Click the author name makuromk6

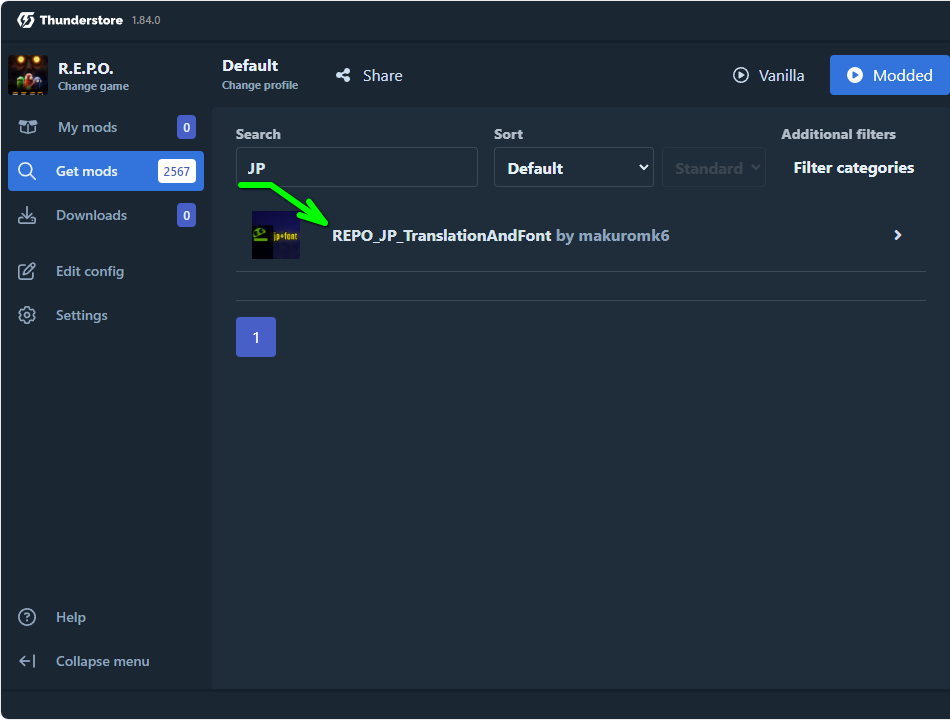pos(624,235)
